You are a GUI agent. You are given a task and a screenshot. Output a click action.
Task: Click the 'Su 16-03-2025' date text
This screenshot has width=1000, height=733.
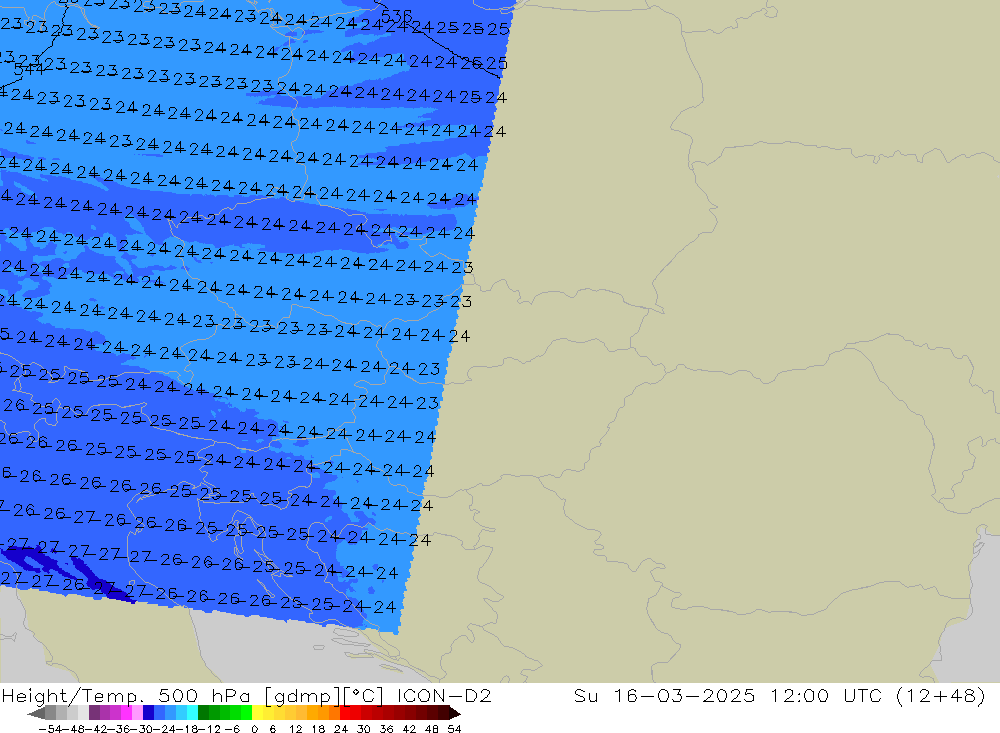[664, 695]
